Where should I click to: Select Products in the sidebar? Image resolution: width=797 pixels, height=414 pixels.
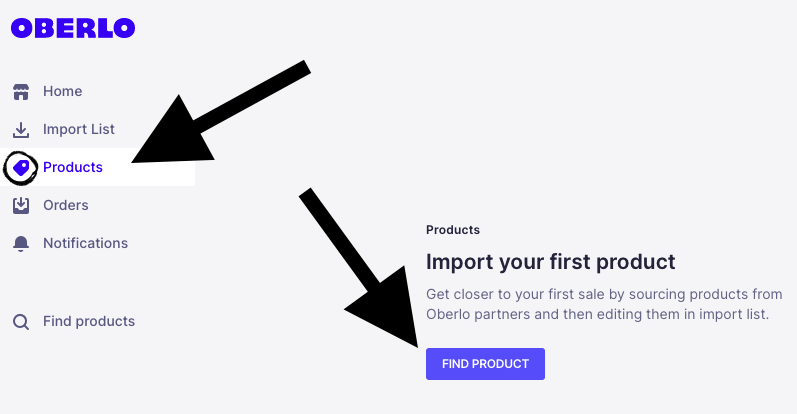pos(73,167)
